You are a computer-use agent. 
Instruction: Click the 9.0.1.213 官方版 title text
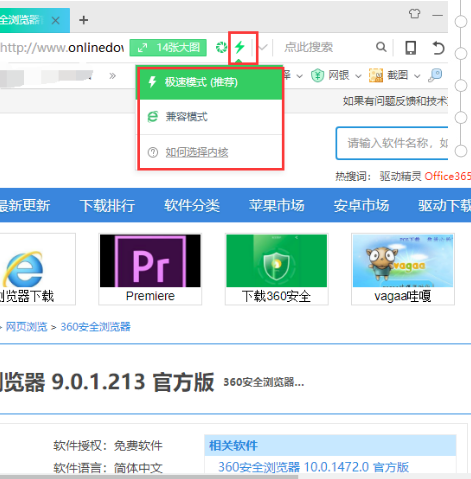(133, 382)
